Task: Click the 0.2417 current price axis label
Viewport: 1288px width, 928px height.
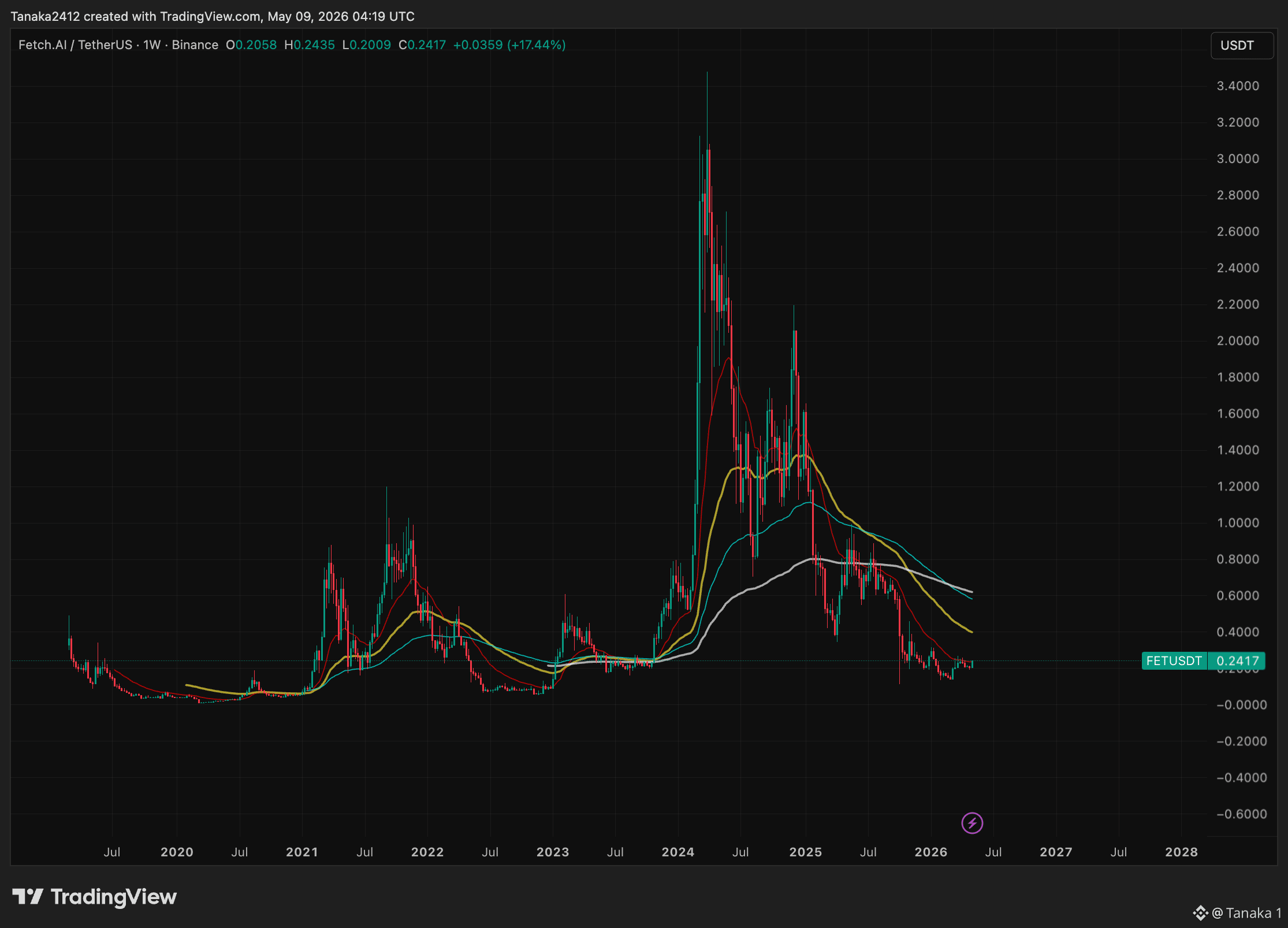Action: tap(1237, 660)
